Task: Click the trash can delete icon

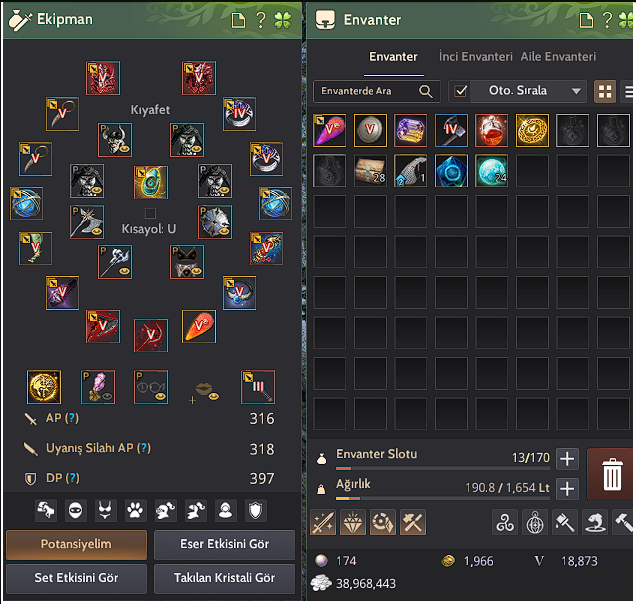Action: (611, 474)
